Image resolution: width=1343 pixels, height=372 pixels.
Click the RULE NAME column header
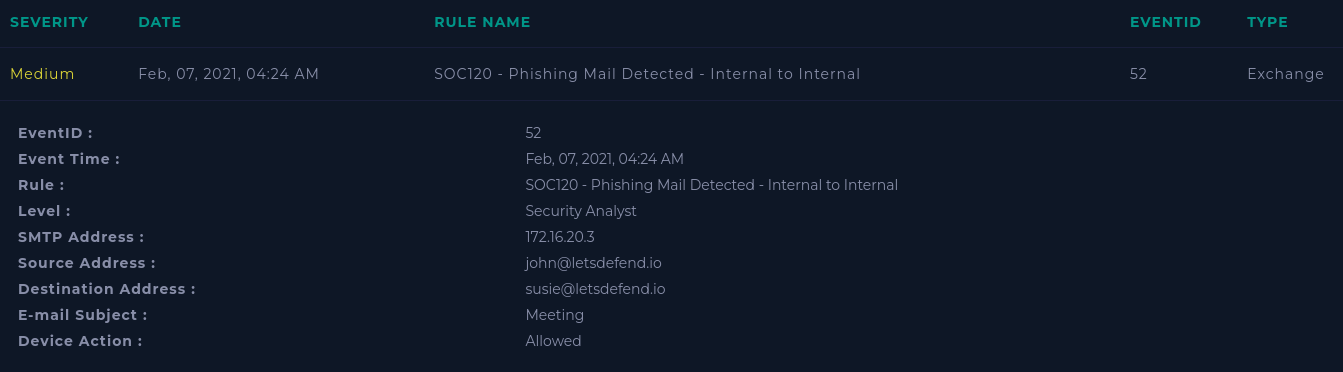[x=482, y=22]
